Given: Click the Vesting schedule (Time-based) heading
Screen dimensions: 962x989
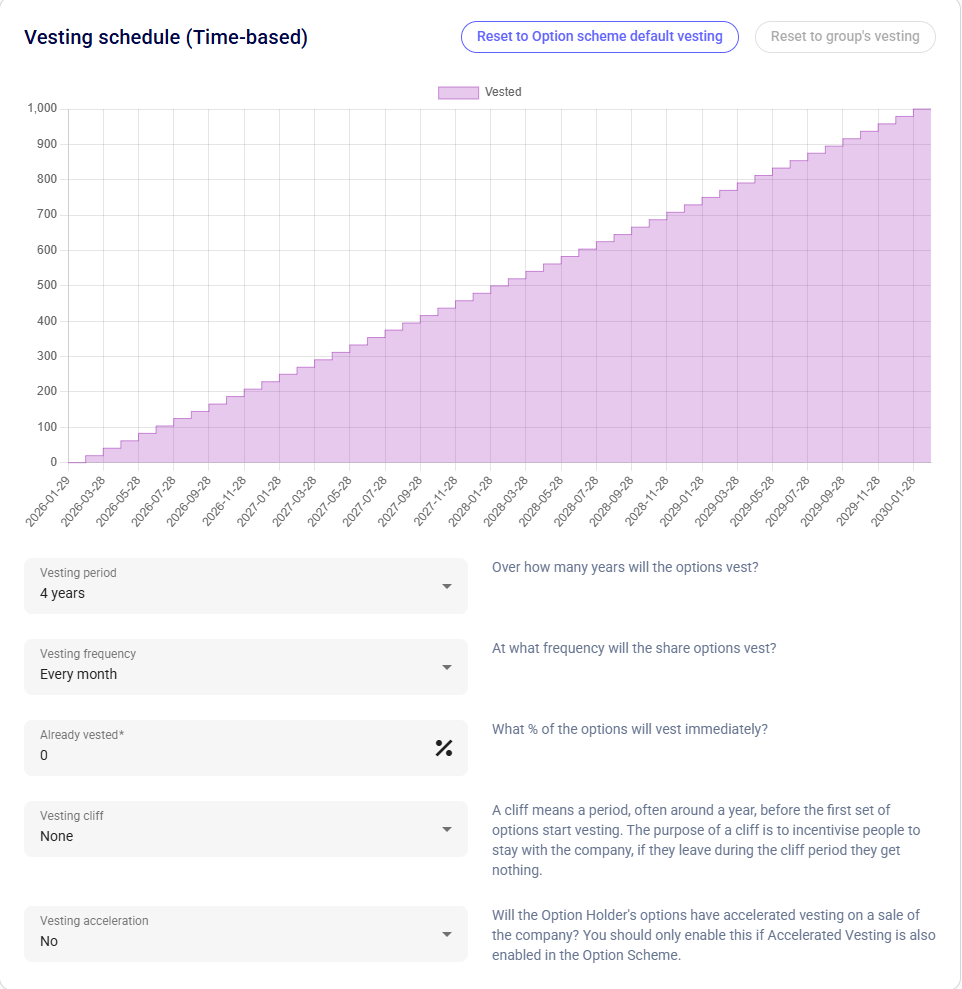Looking at the screenshot, I should coord(166,38).
